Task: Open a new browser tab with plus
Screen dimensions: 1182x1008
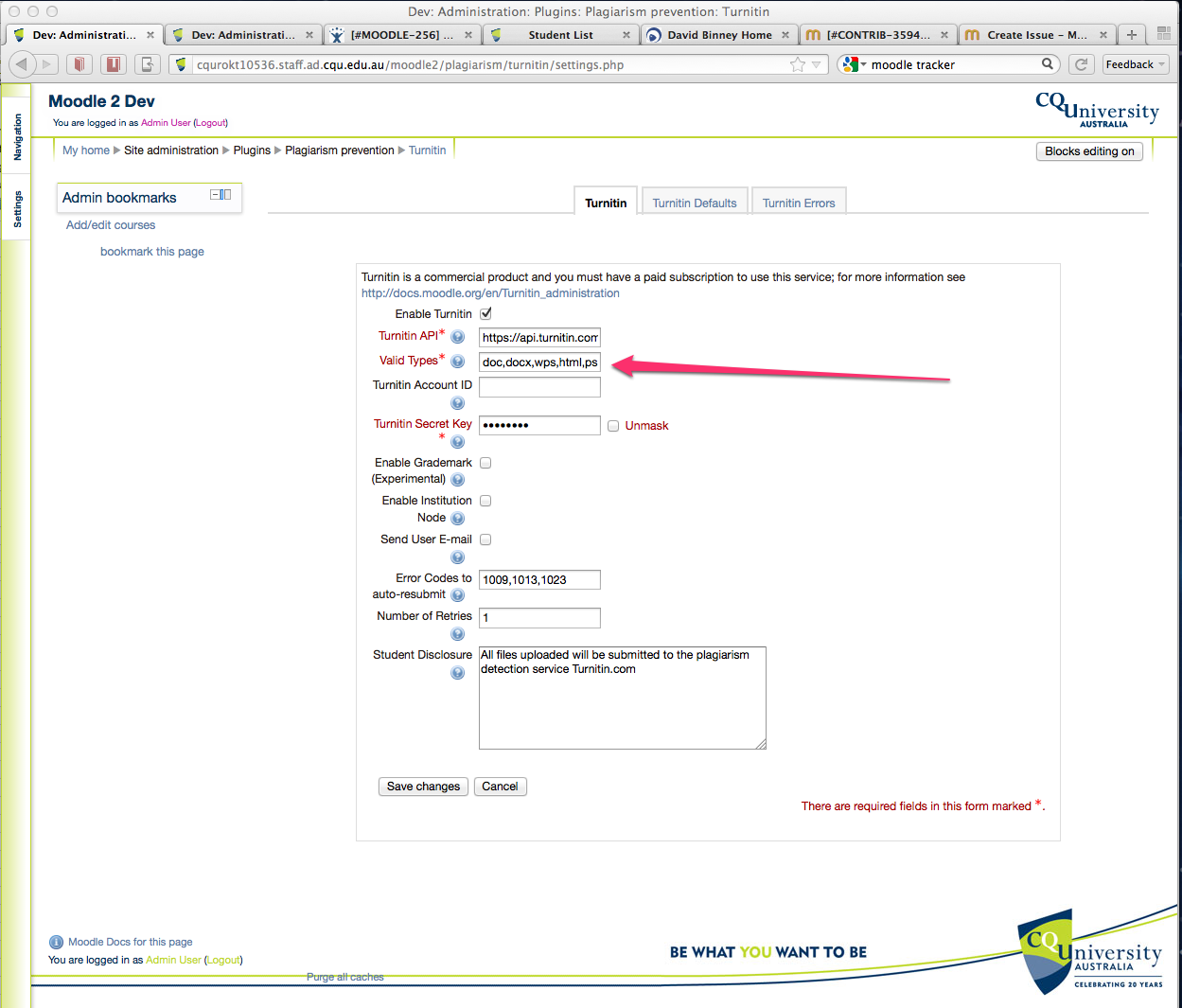Action: (x=1131, y=34)
